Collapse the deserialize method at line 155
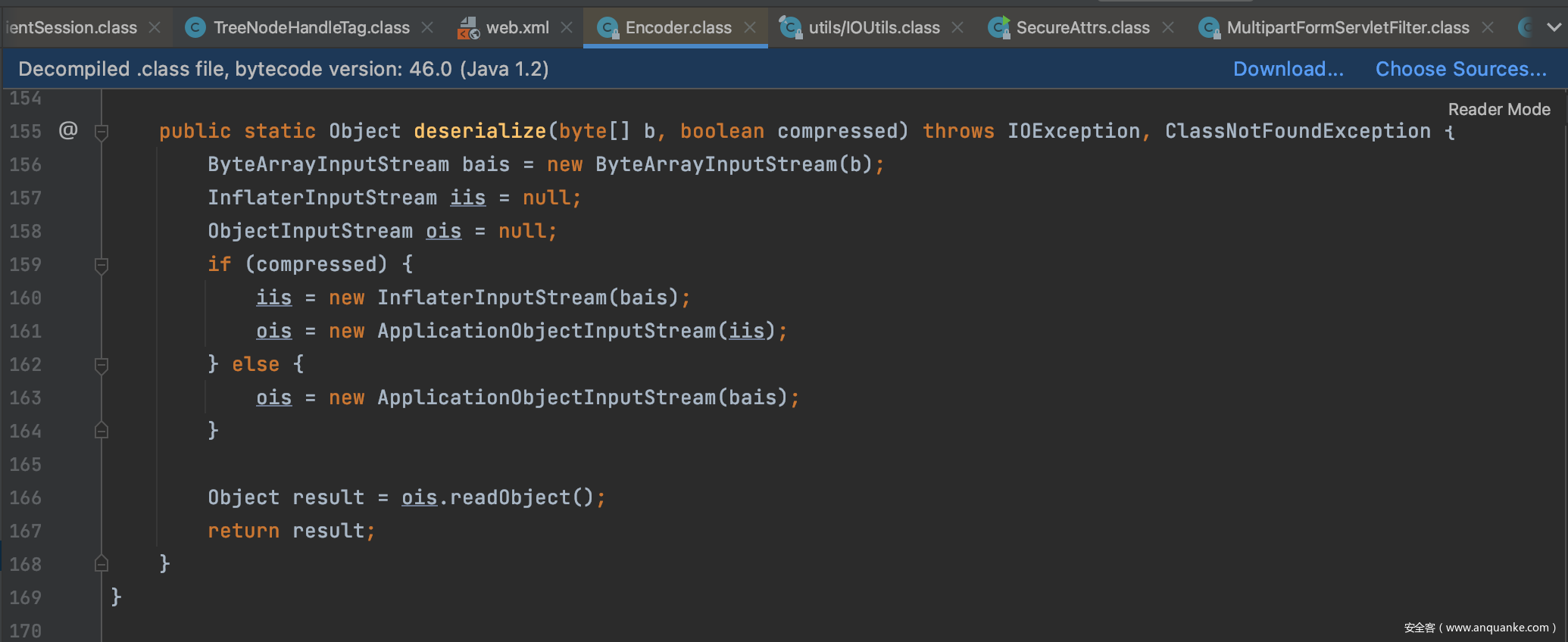This screenshot has width=1568, height=642. (x=102, y=132)
